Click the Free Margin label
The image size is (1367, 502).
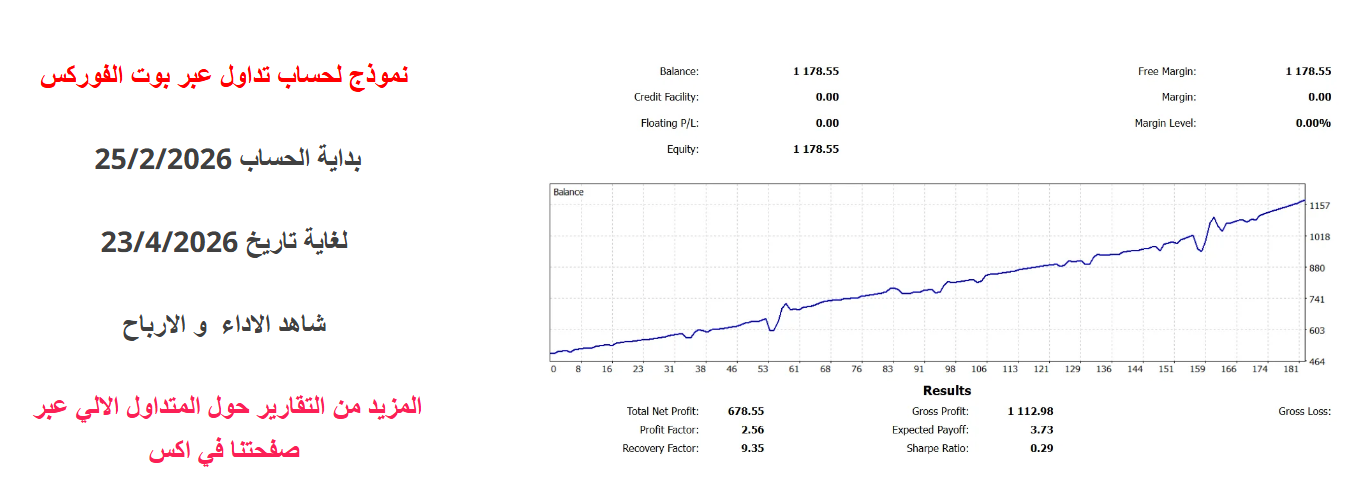tap(1166, 71)
